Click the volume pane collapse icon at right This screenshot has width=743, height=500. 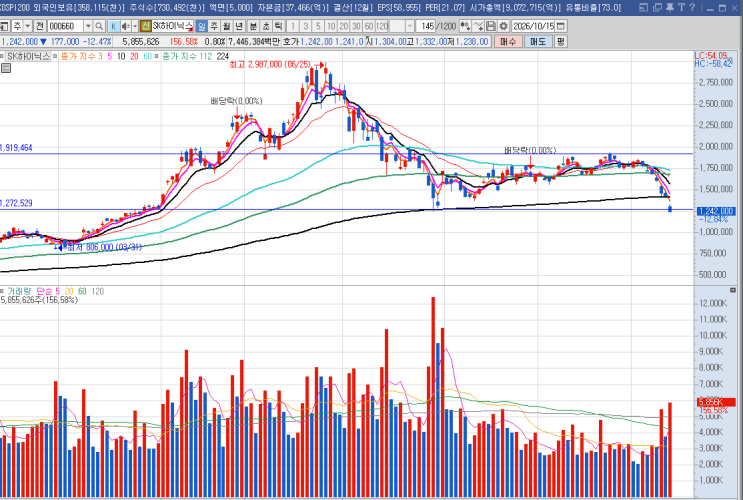coord(734,290)
